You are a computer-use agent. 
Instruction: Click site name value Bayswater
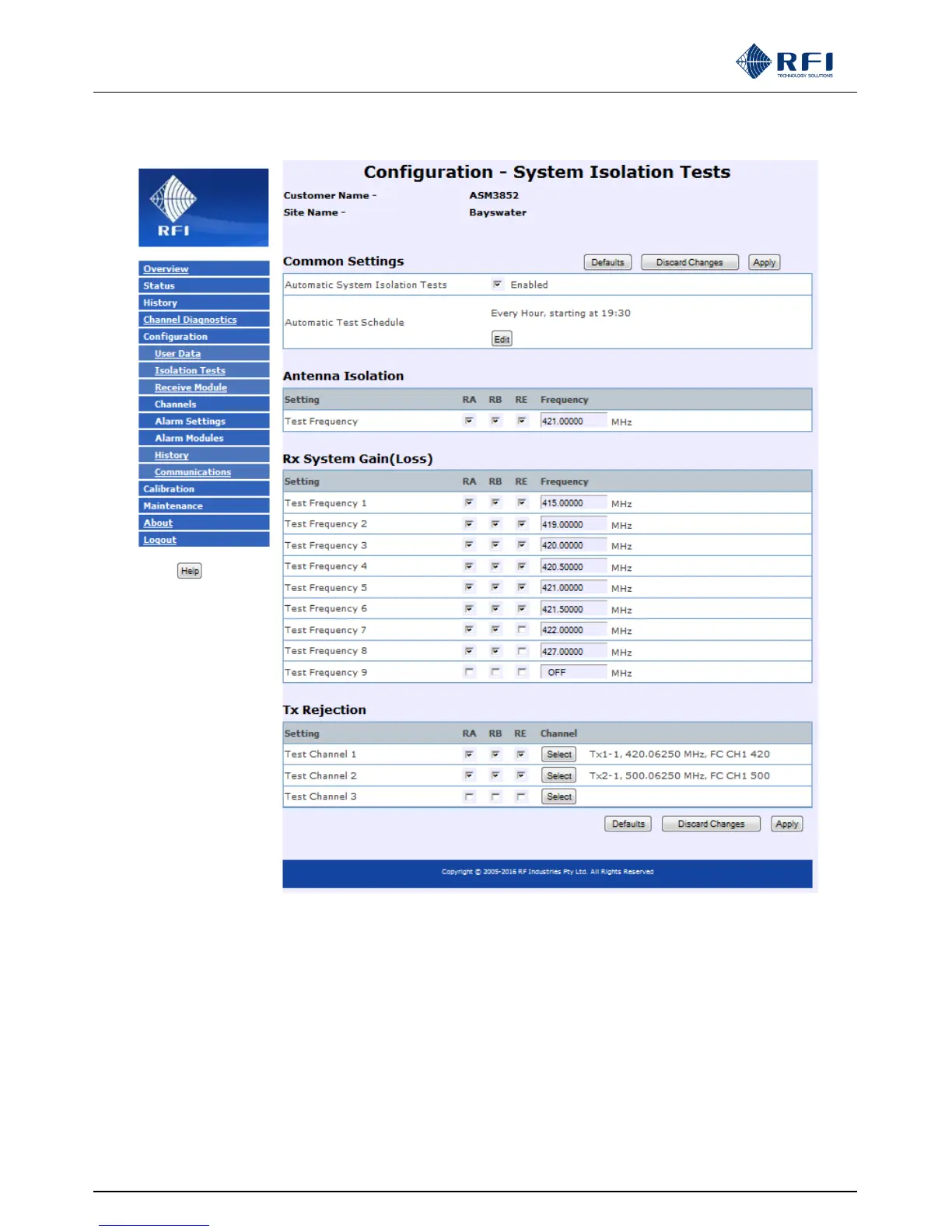tap(498, 212)
